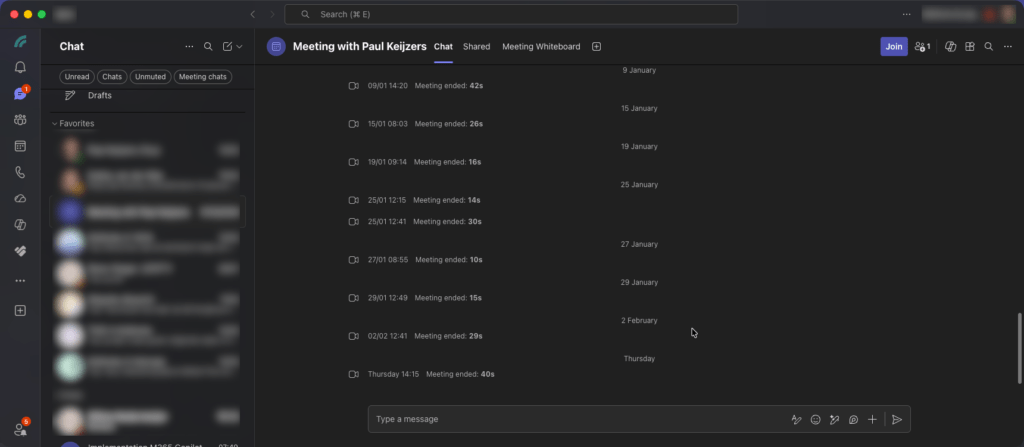Join the meeting with Paul Keijzers
1024x447 pixels.
coord(894,46)
